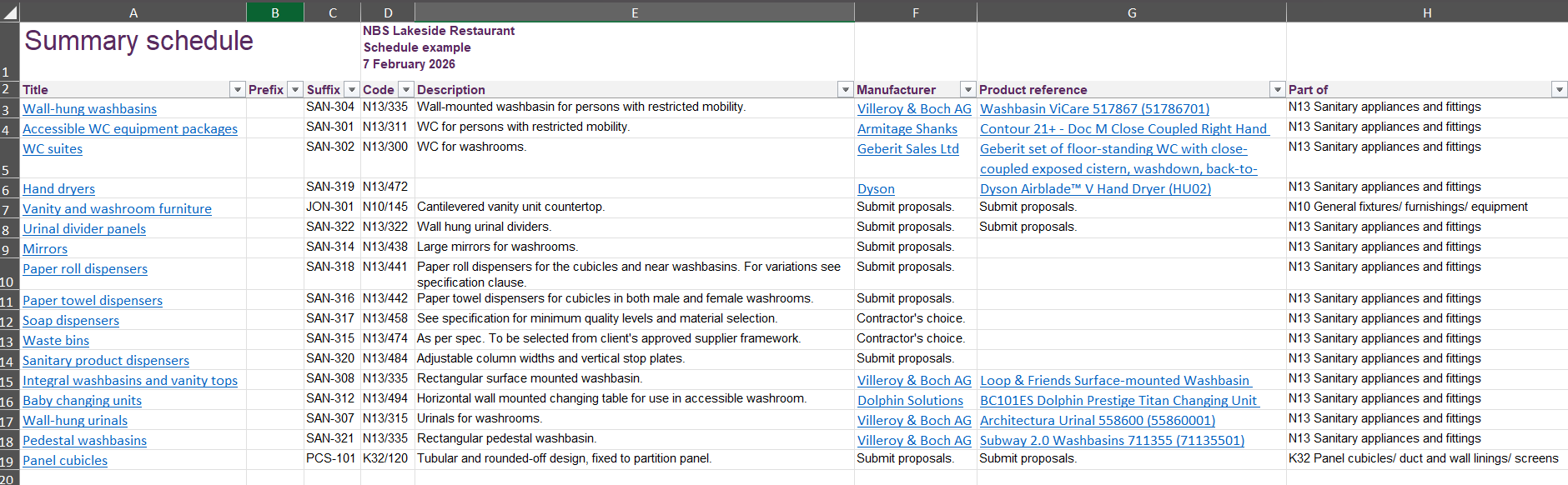
Task: Open the Panel cubicles link
Action: tap(65, 461)
